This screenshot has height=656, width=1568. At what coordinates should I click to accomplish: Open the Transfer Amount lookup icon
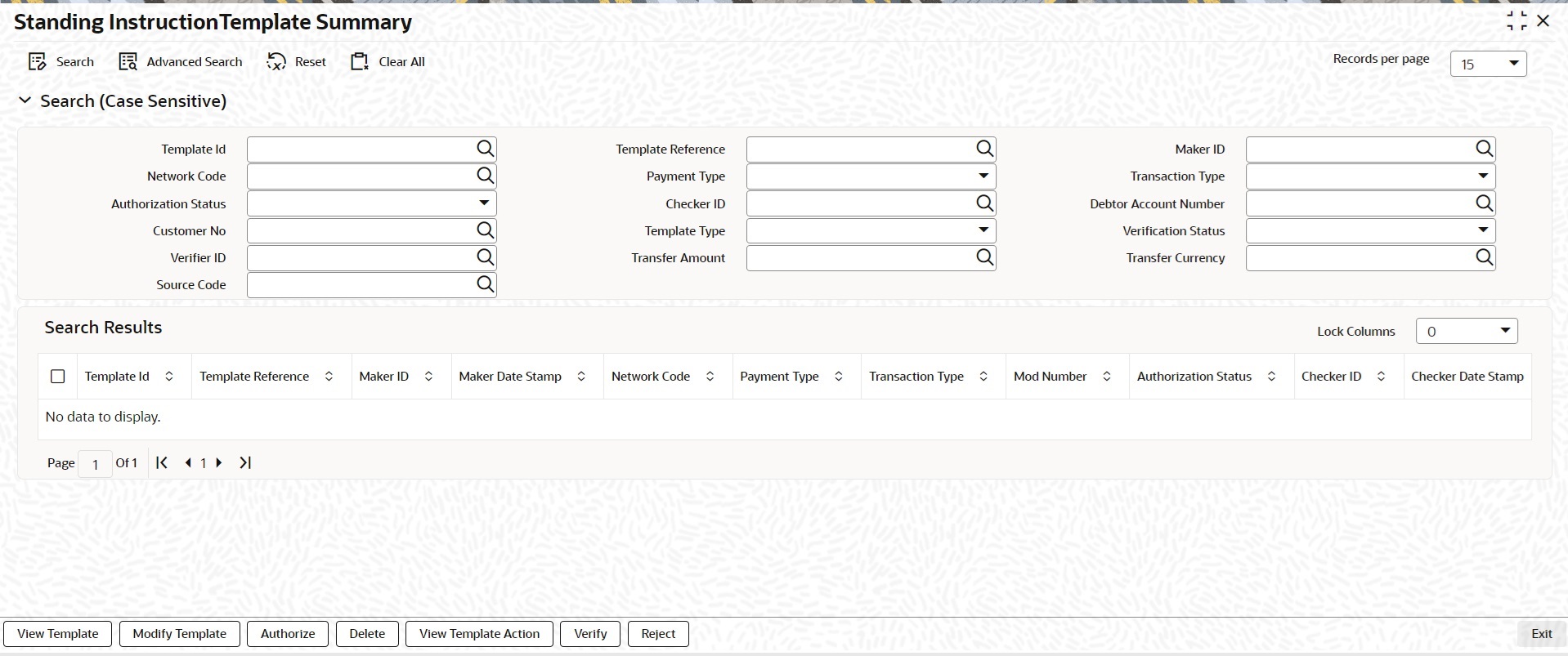[984, 257]
